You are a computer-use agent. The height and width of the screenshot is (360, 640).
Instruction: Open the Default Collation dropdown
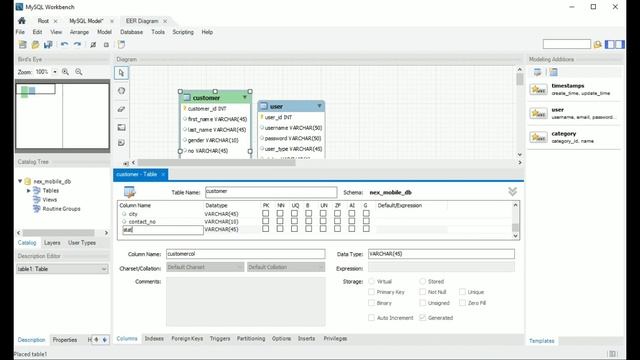click(x=286, y=267)
